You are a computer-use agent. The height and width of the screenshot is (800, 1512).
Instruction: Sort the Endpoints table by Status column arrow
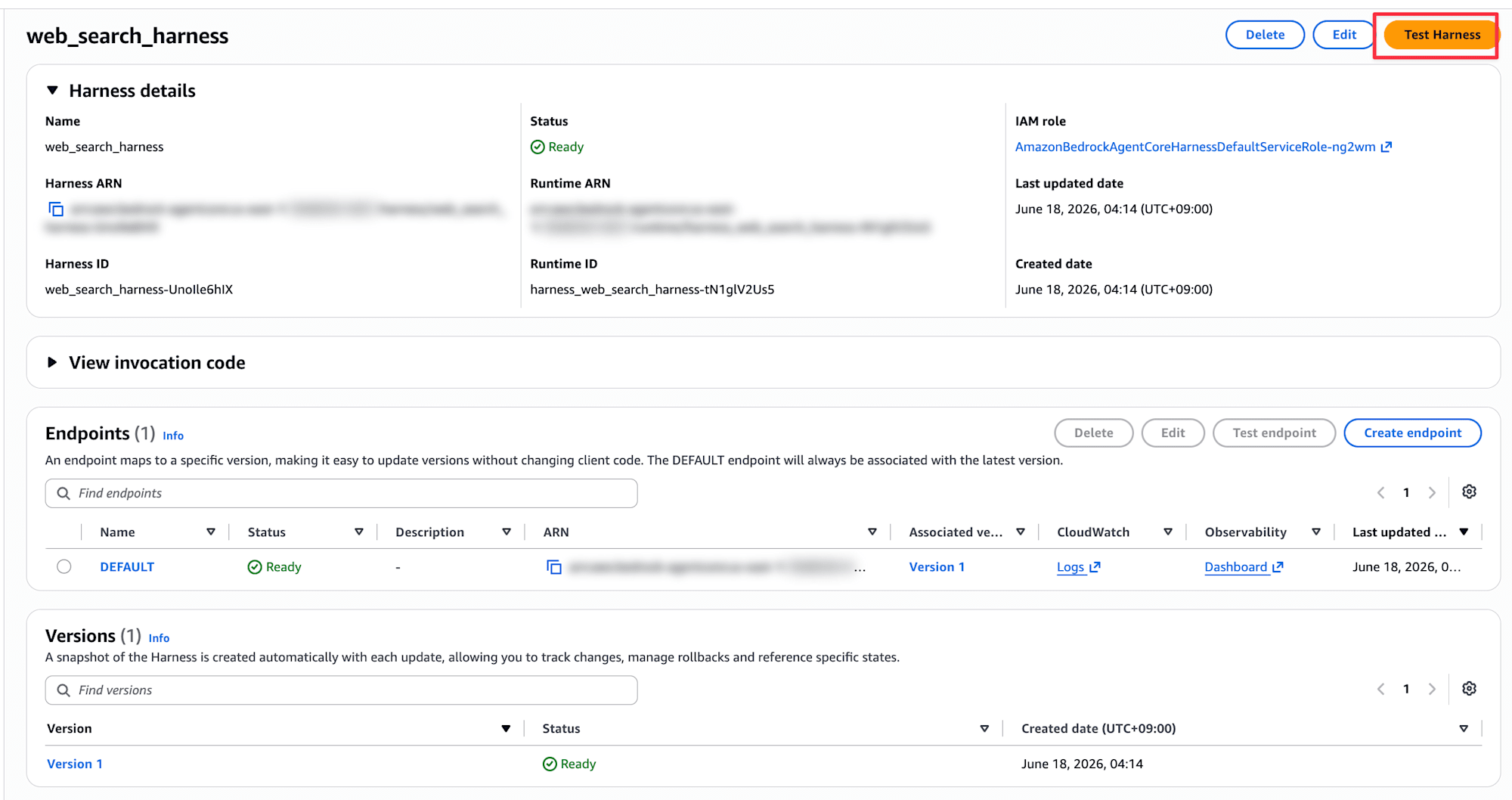click(x=359, y=532)
